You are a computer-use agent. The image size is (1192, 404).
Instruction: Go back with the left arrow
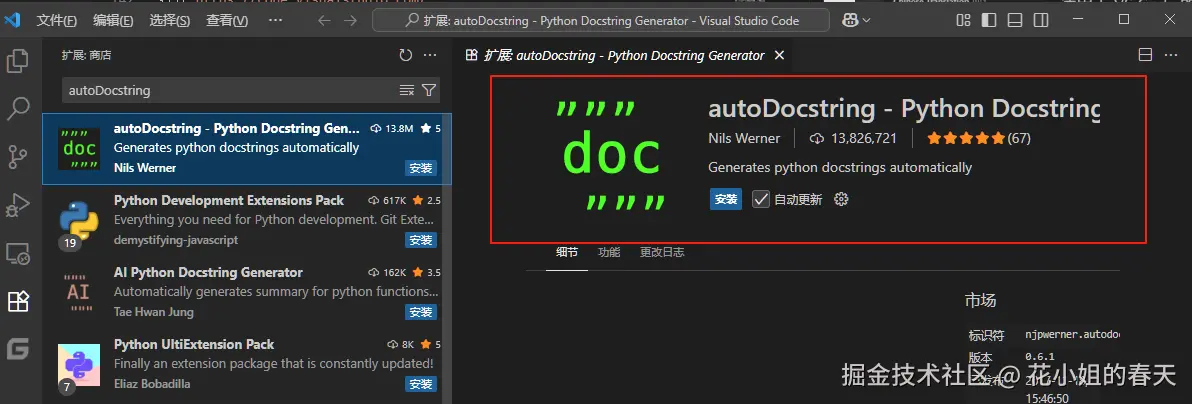[324, 21]
